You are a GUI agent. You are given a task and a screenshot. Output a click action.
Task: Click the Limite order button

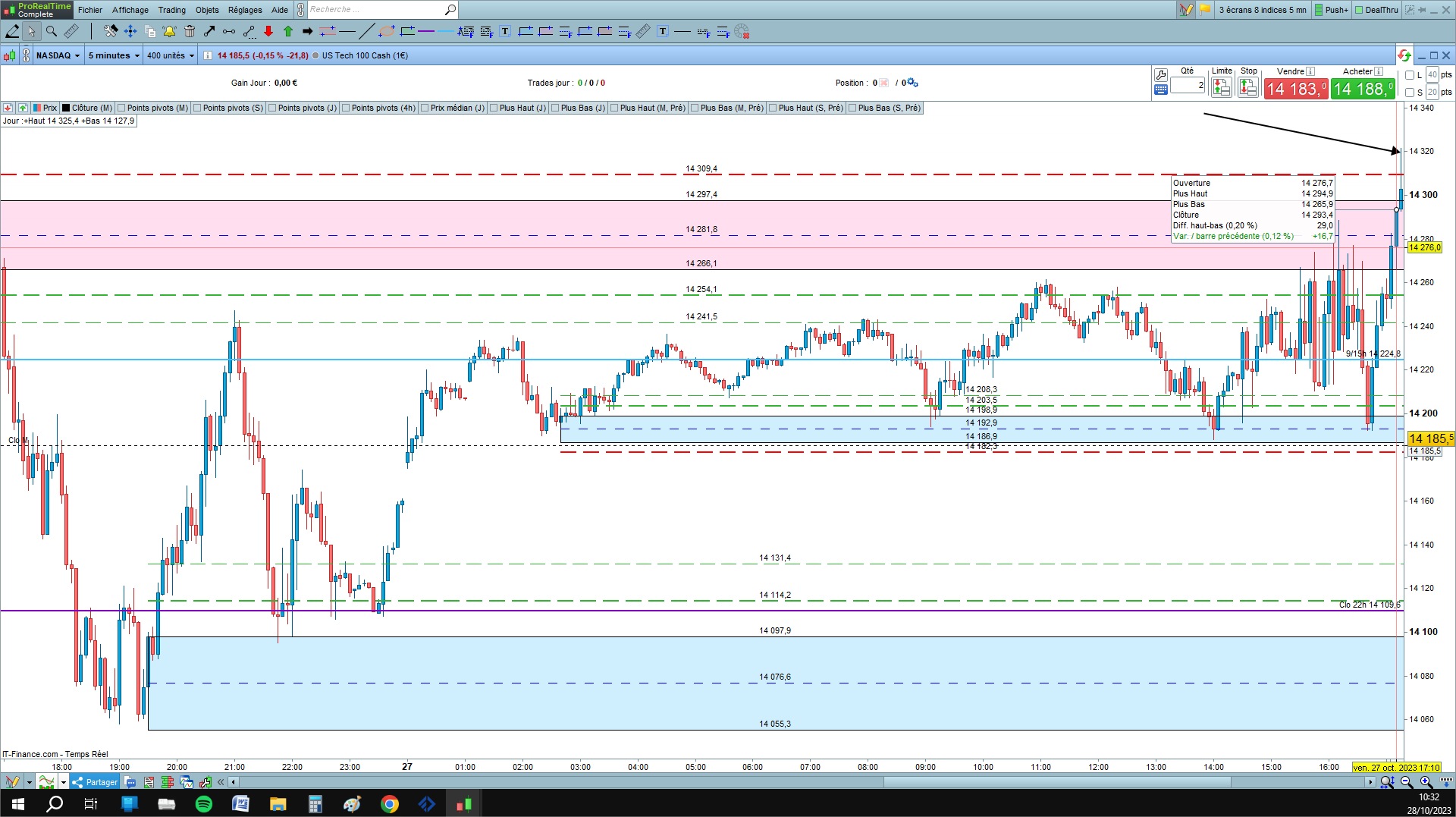(1221, 88)
